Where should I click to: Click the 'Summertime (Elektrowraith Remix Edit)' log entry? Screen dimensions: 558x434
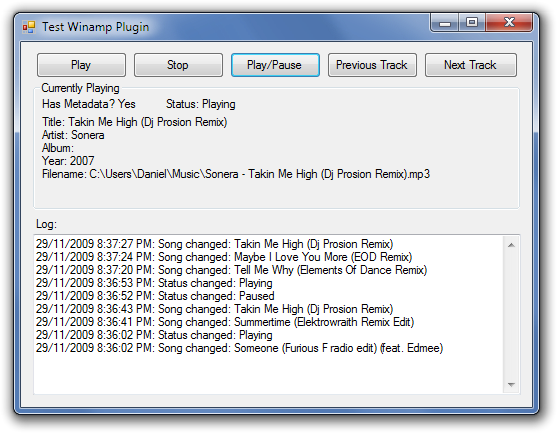[225, 322]
